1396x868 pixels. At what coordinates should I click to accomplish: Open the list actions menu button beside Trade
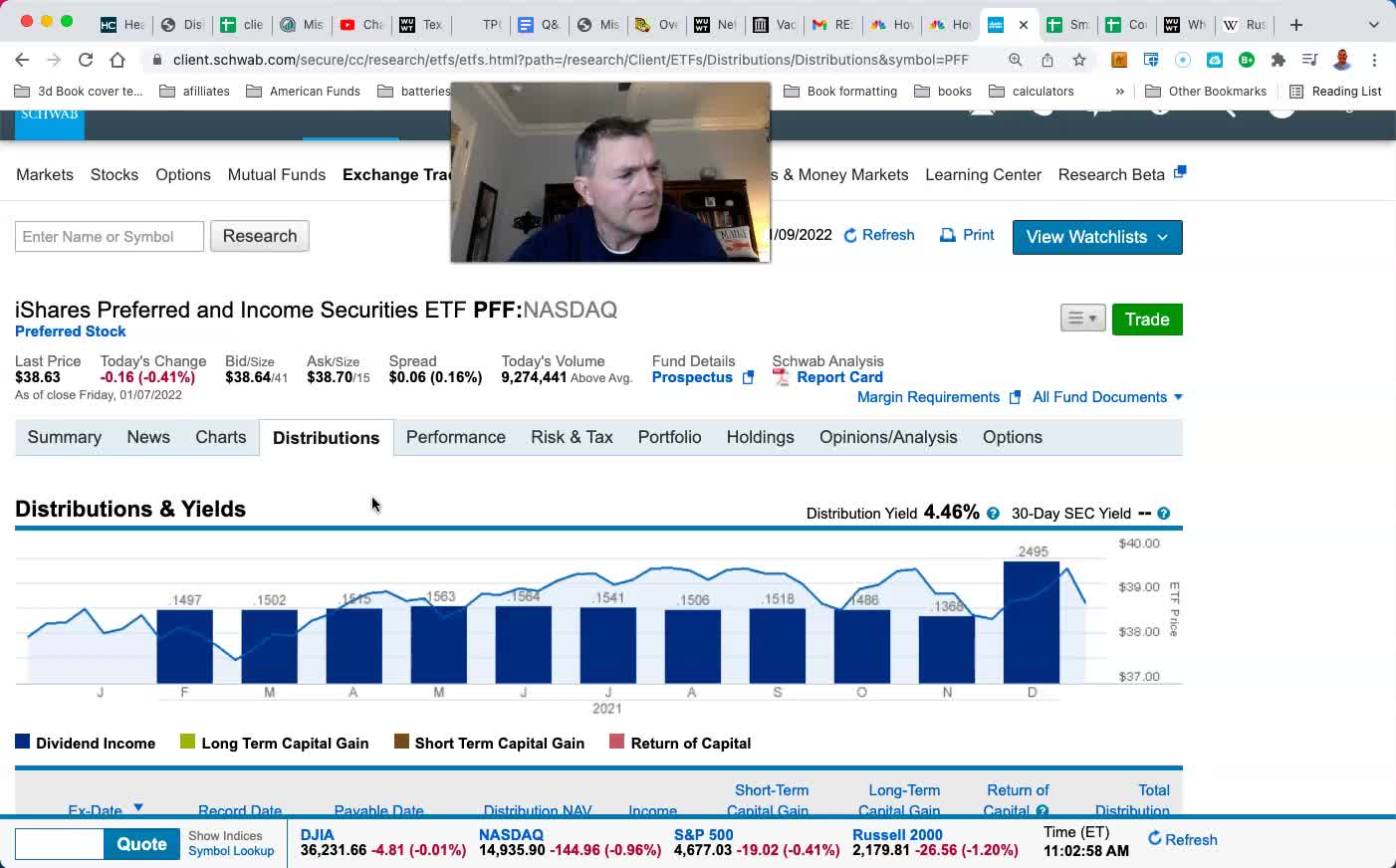(x=1082, y=319)
